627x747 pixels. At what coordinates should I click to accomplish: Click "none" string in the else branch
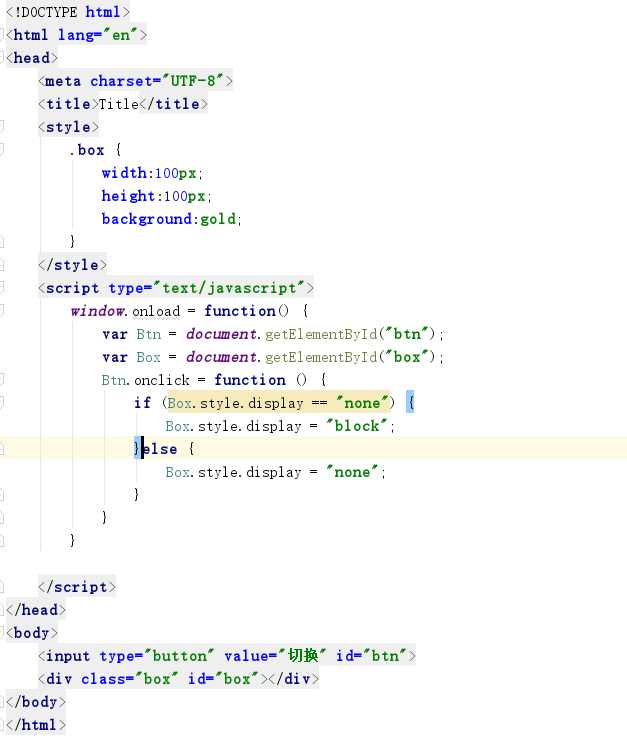pyautogui.click(x=352, y=472)
